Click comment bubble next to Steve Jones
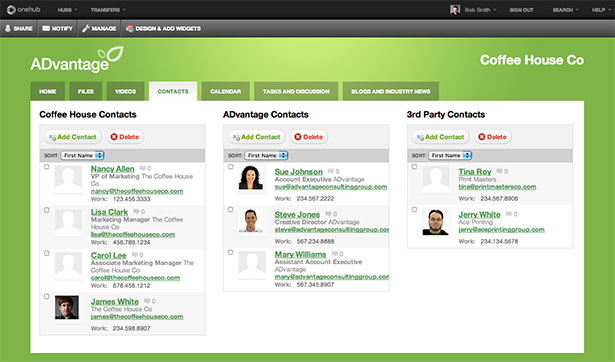 328,214
